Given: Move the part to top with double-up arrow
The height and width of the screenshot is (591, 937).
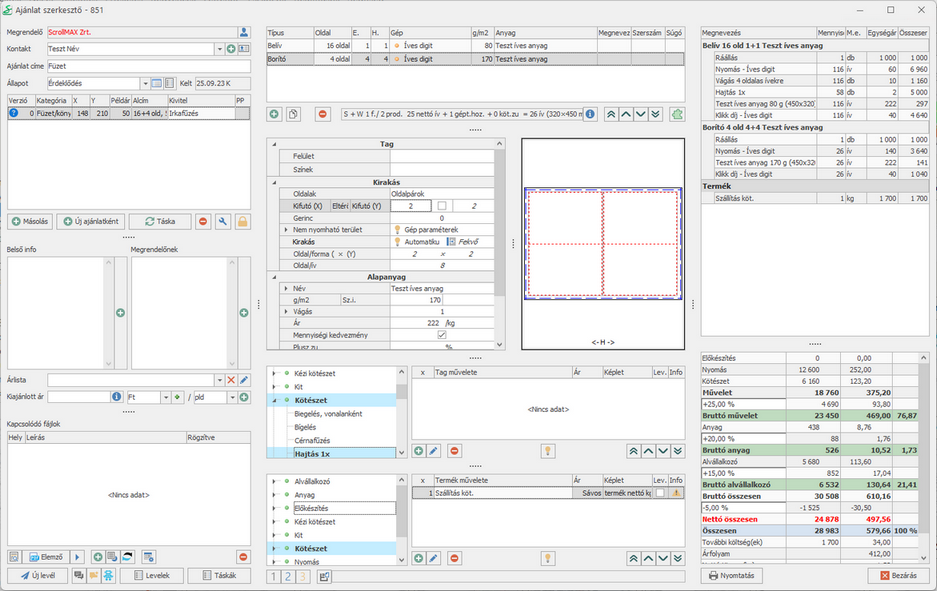Looking at the screenshot, I should 611,114.
